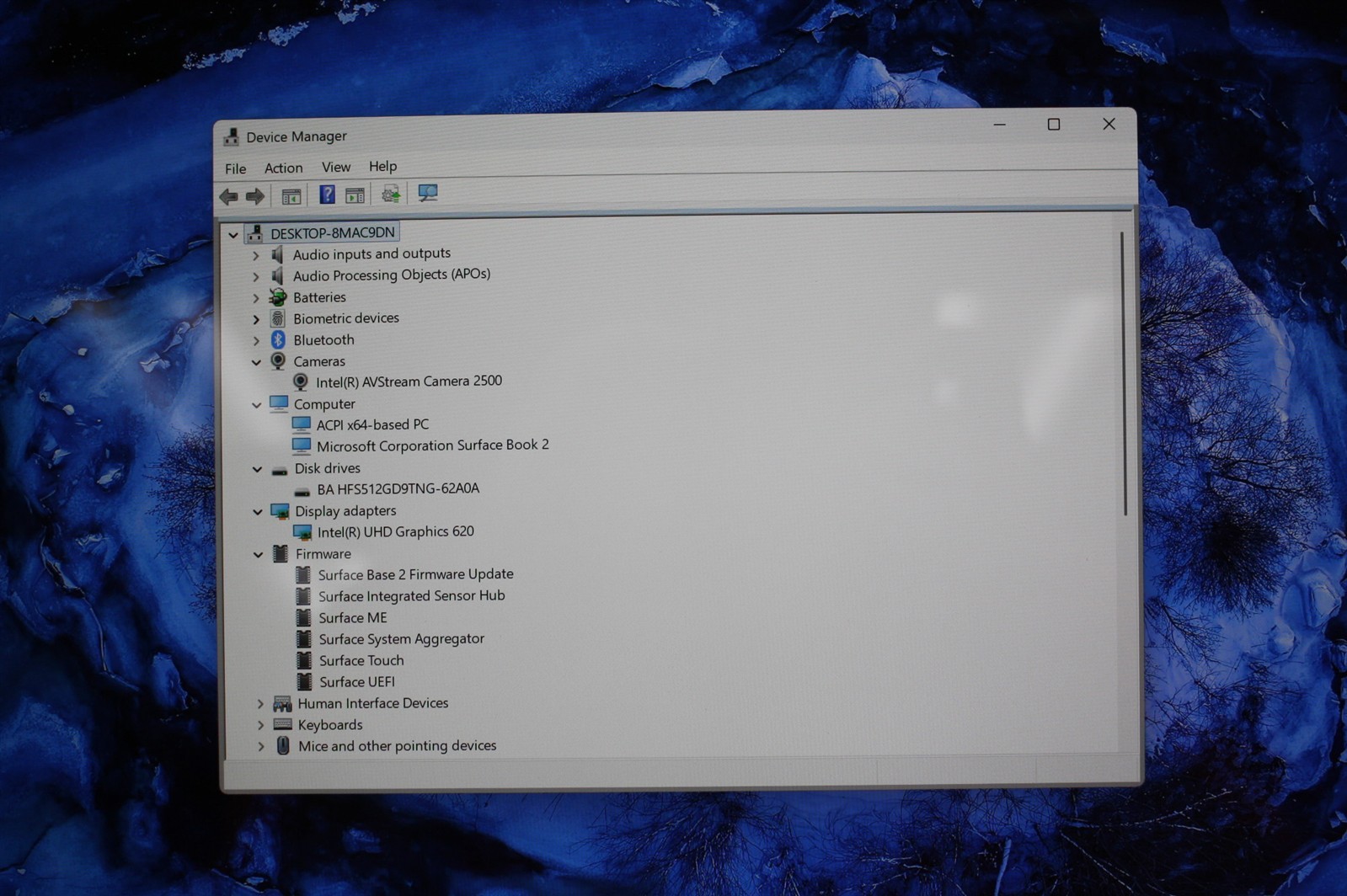Select Surface ME firmware entry

pos(352,617)
